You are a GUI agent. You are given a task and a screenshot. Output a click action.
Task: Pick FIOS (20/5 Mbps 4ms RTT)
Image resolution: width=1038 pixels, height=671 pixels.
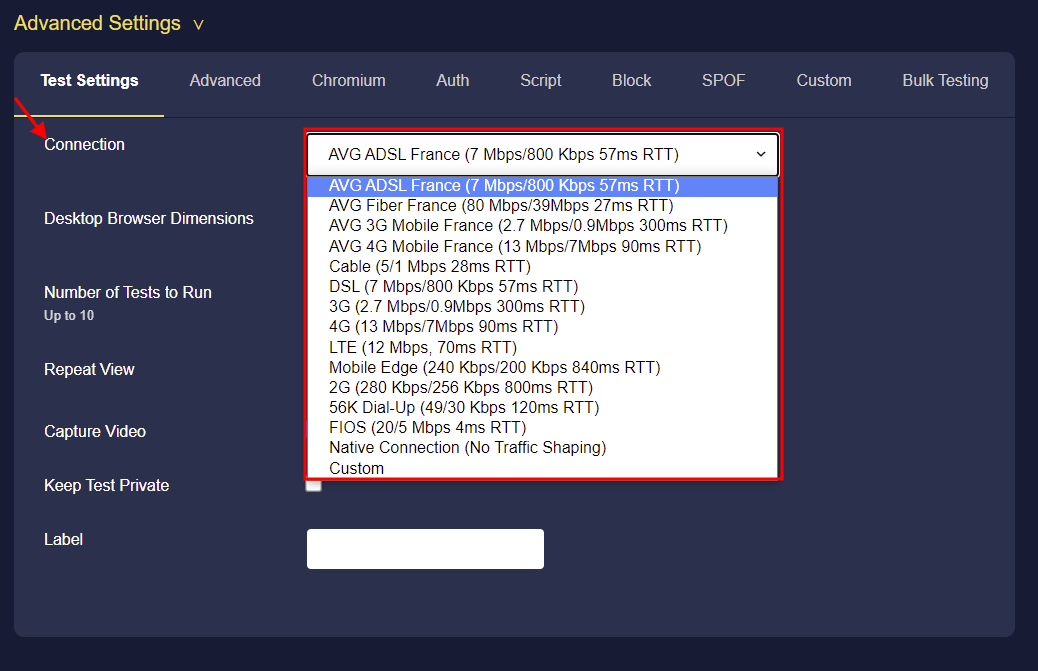coord(543,427)
